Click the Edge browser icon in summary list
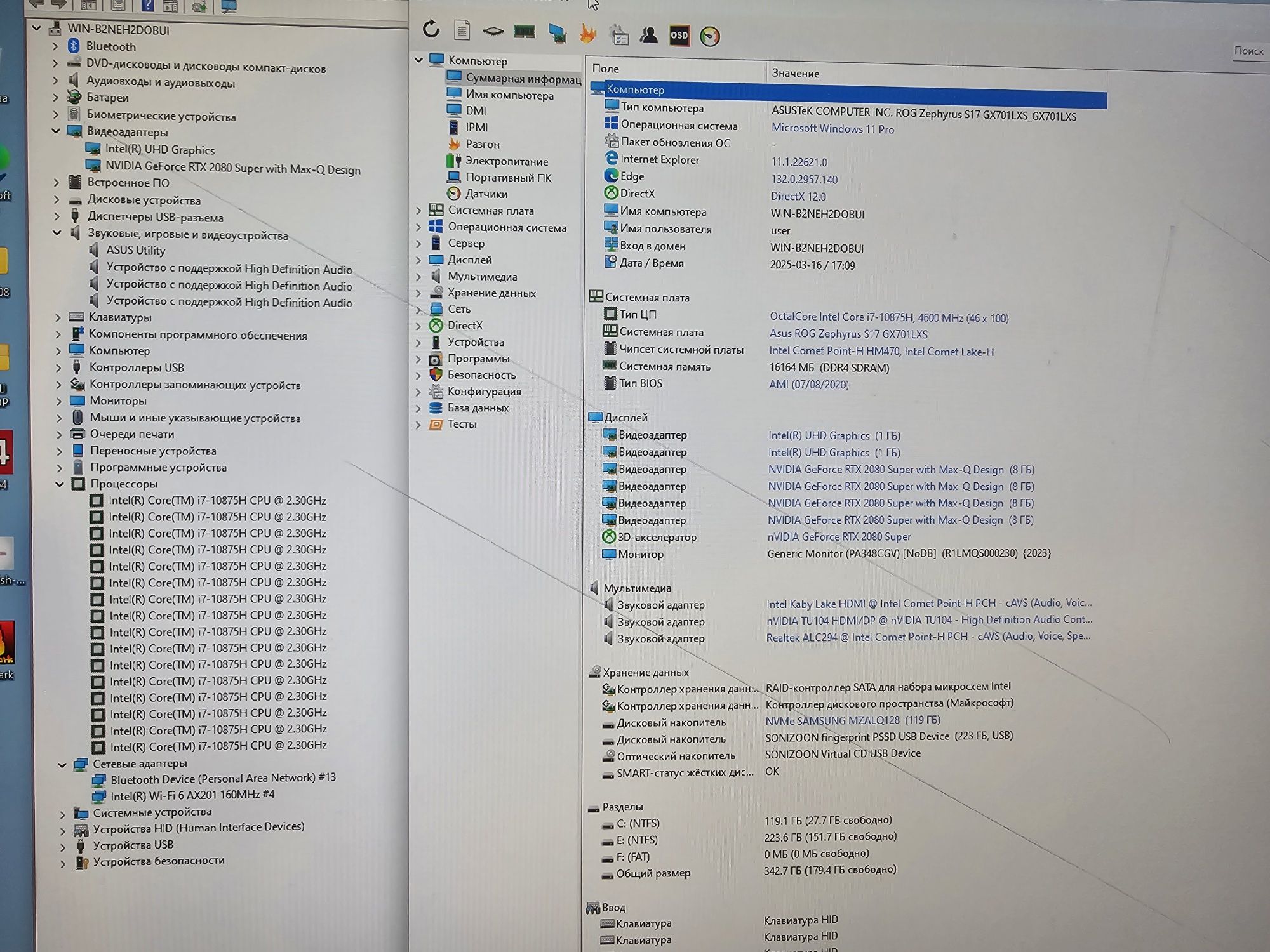The width and height of the screenshot is (1270, 952). click(x=611, y=176)
